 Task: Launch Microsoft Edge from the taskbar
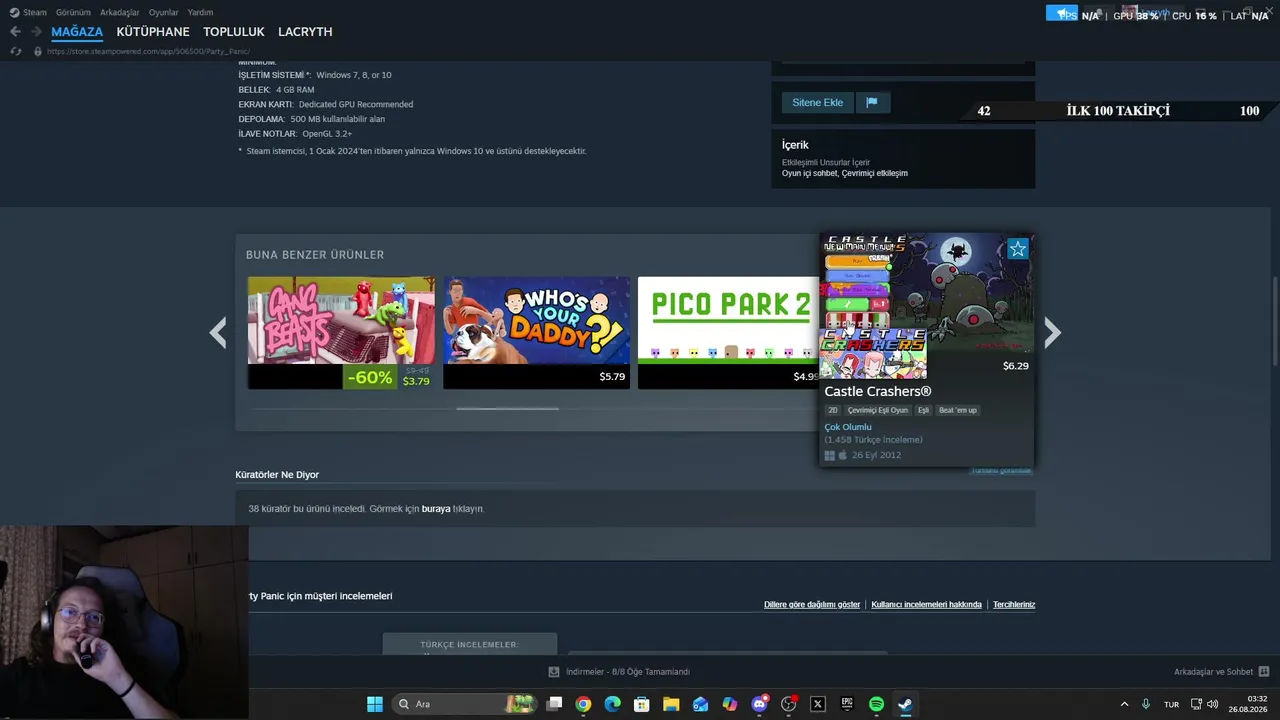tap(612, 704)
